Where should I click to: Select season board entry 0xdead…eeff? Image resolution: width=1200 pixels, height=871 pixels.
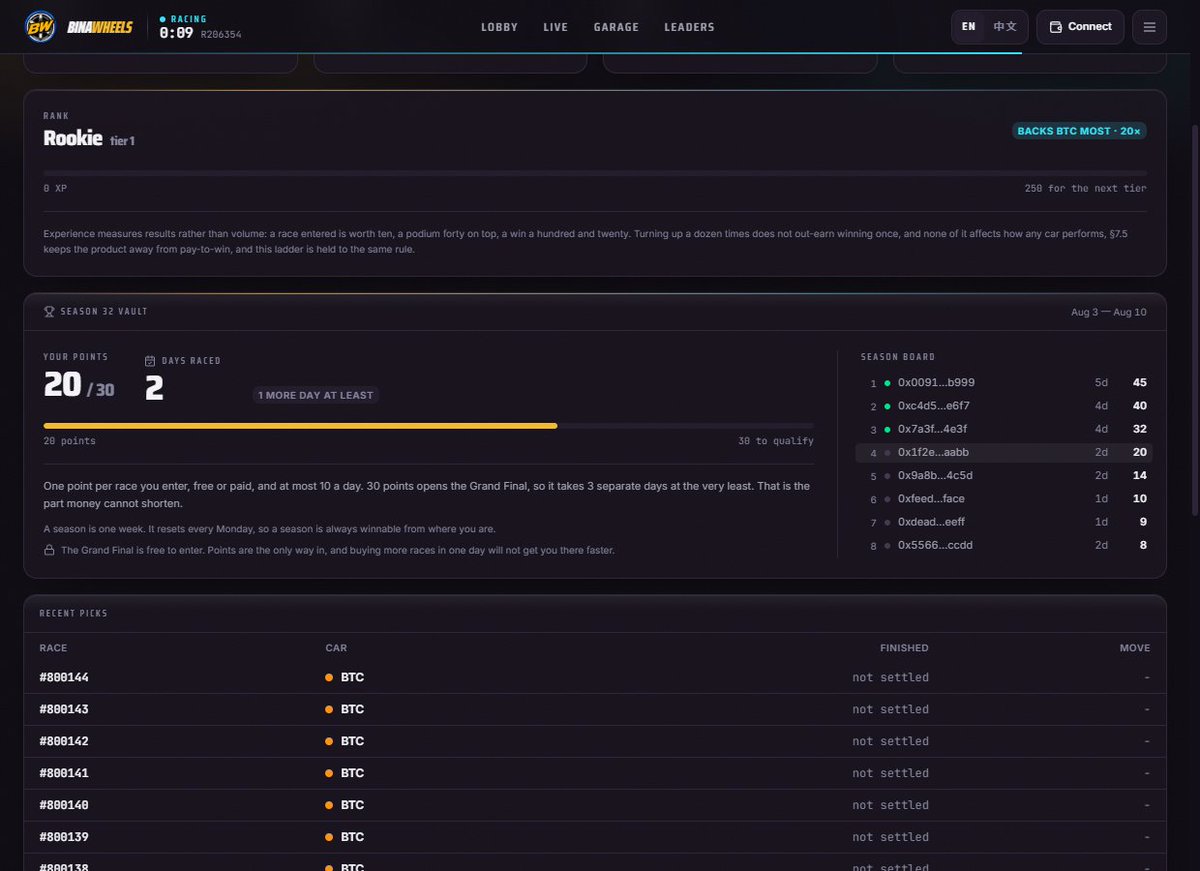1004,522
